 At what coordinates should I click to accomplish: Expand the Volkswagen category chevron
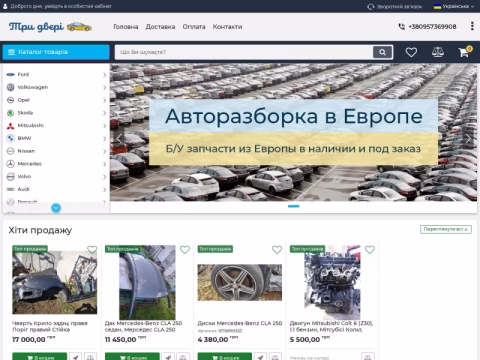click(x=104, y=87)
